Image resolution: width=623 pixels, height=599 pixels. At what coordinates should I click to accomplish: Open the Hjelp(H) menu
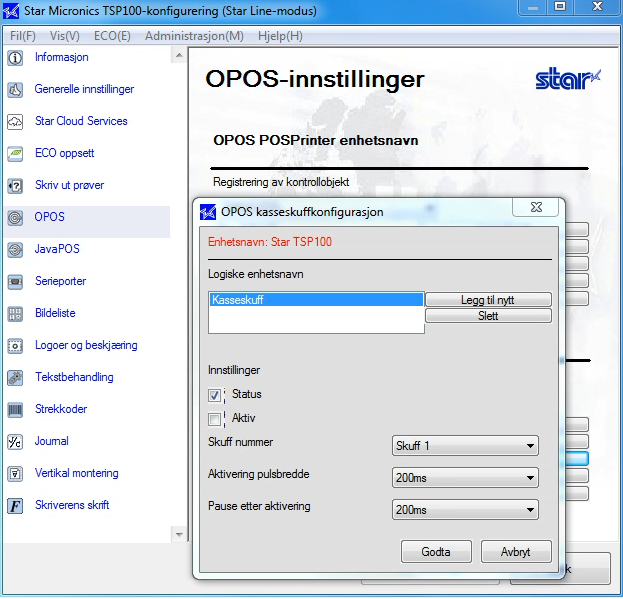click(280, 36)
